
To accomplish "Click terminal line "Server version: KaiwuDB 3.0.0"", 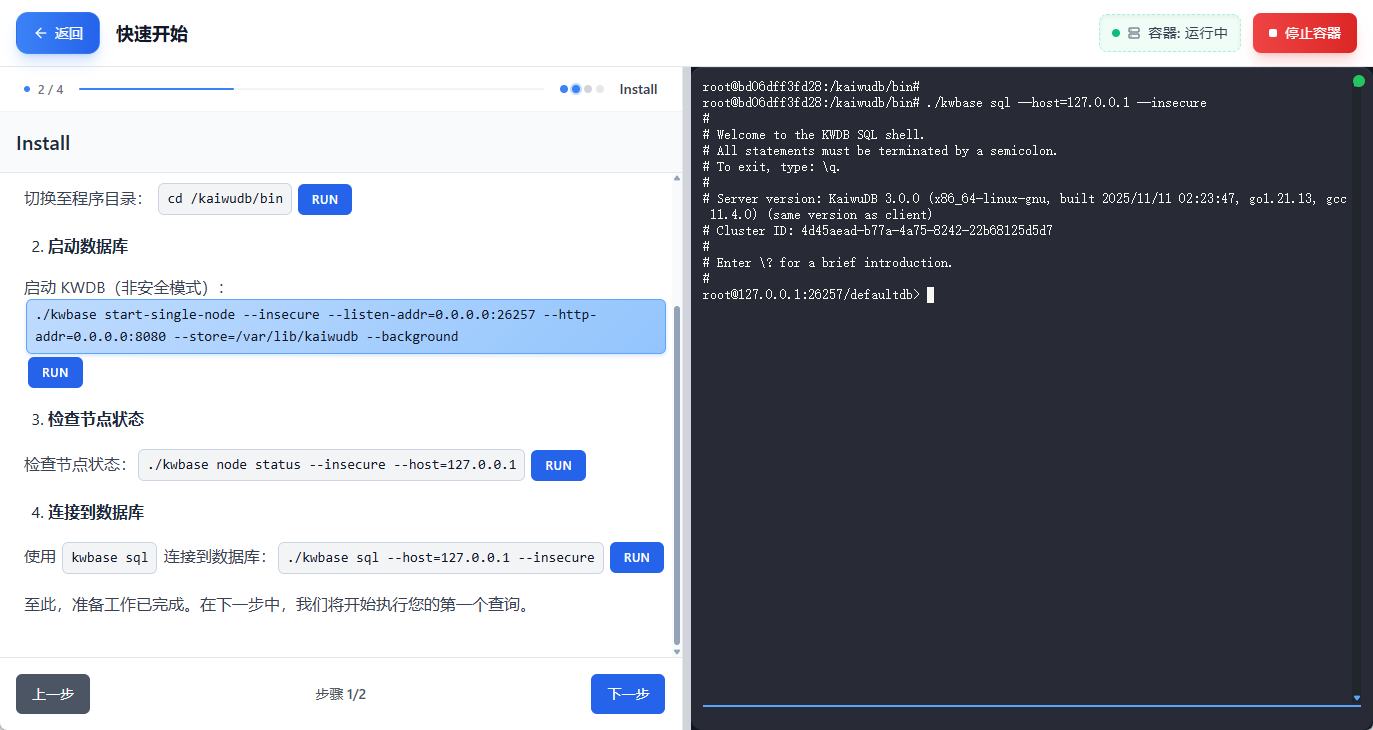I will click(x=1025, y=206).
